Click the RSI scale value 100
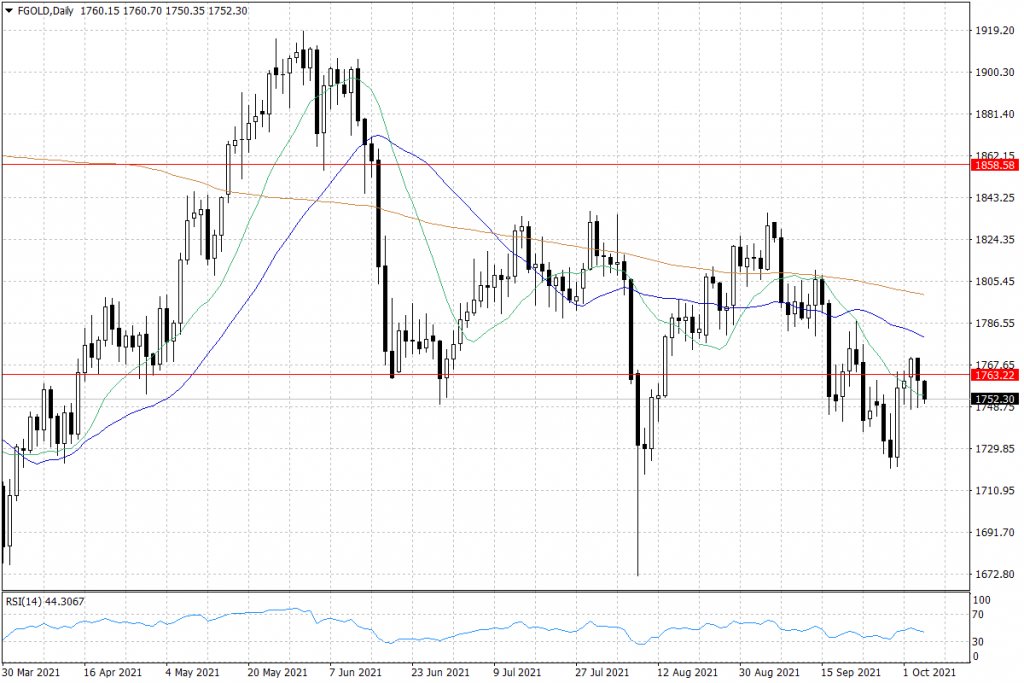The width and height of the screenshot is (1024, 683). [982, 599]
